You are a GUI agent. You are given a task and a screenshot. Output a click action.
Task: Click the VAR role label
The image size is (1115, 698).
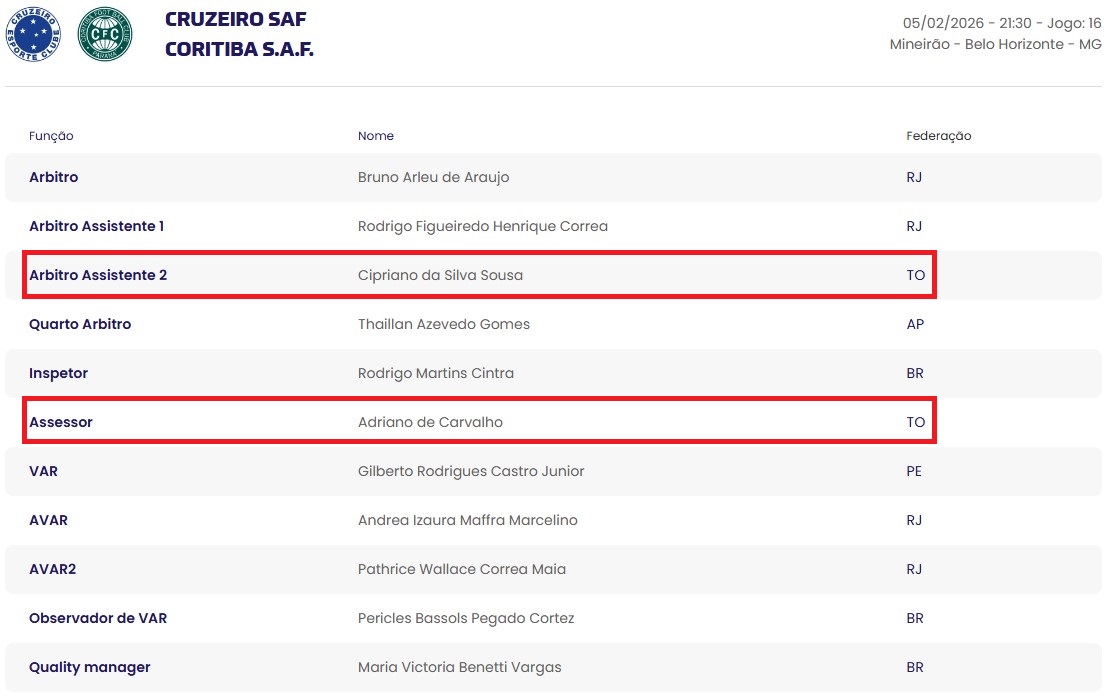(43, 471)
